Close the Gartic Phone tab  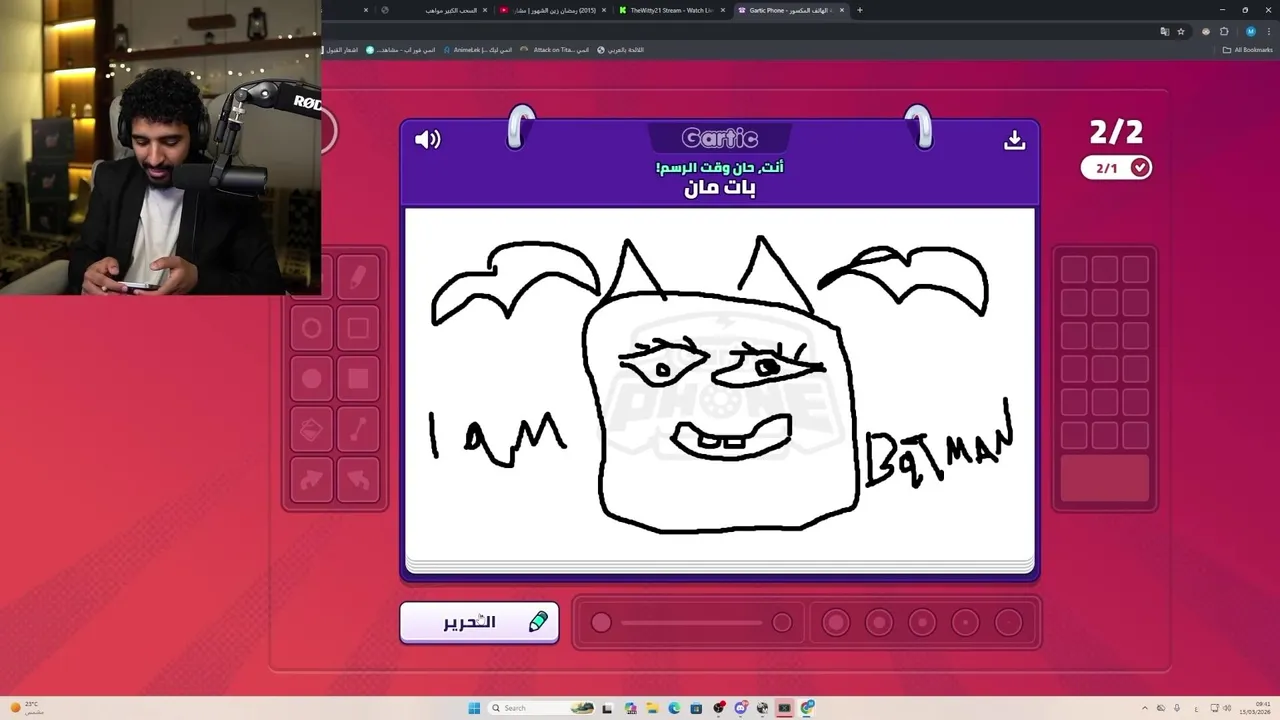pos(842,10)
